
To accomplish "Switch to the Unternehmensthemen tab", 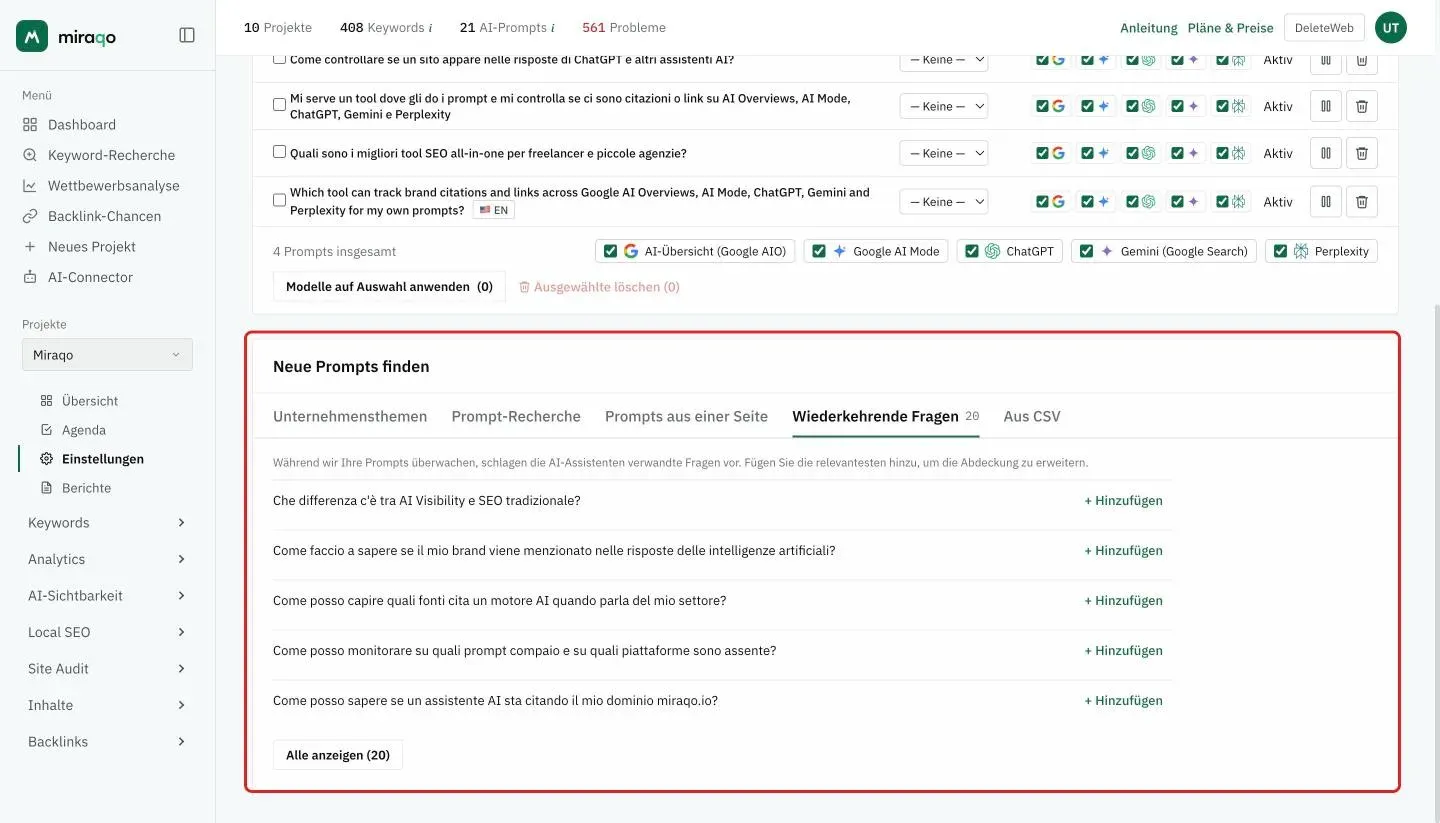I will 350,416.
